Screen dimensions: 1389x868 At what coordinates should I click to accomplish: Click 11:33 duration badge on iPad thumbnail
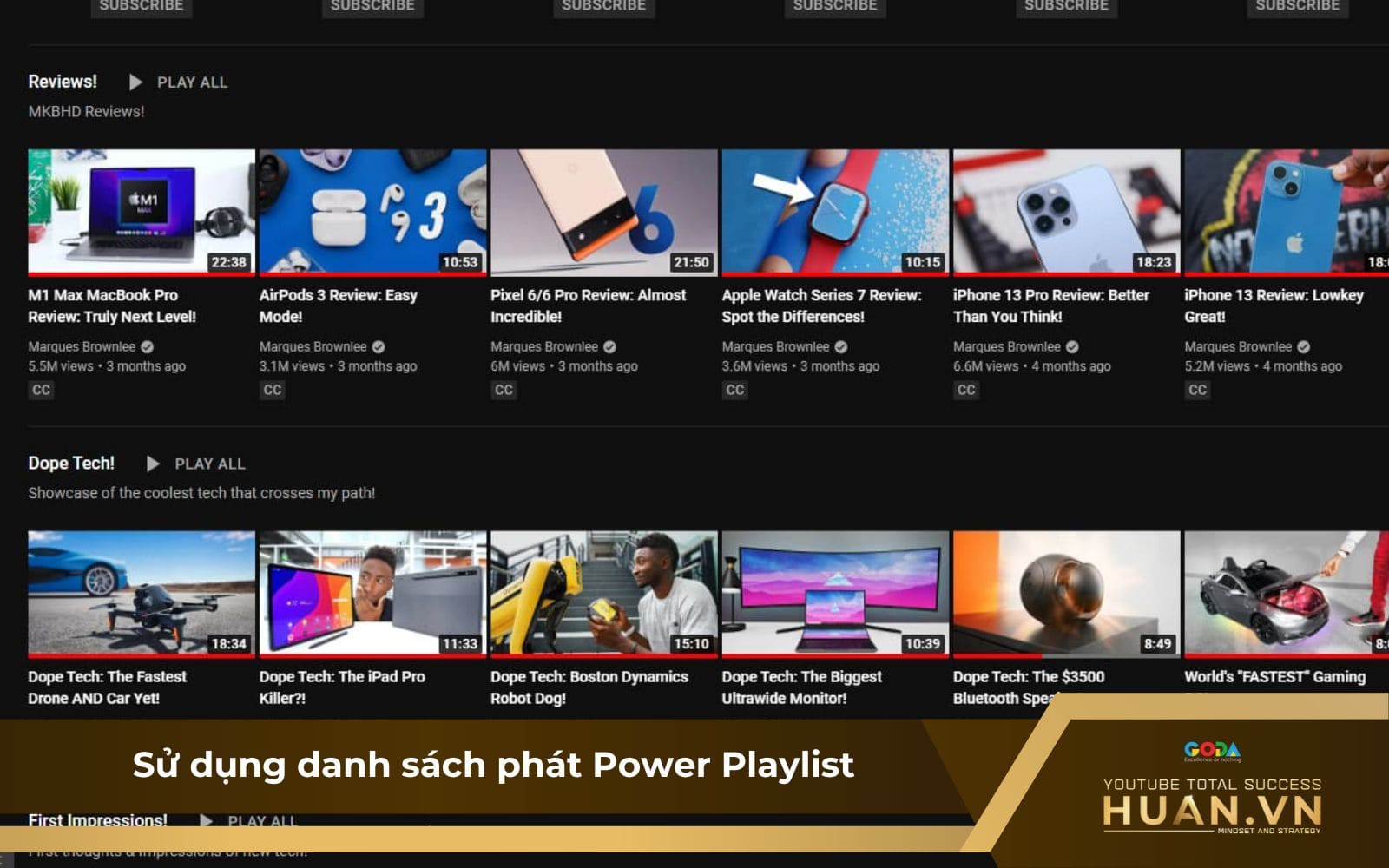460,644
